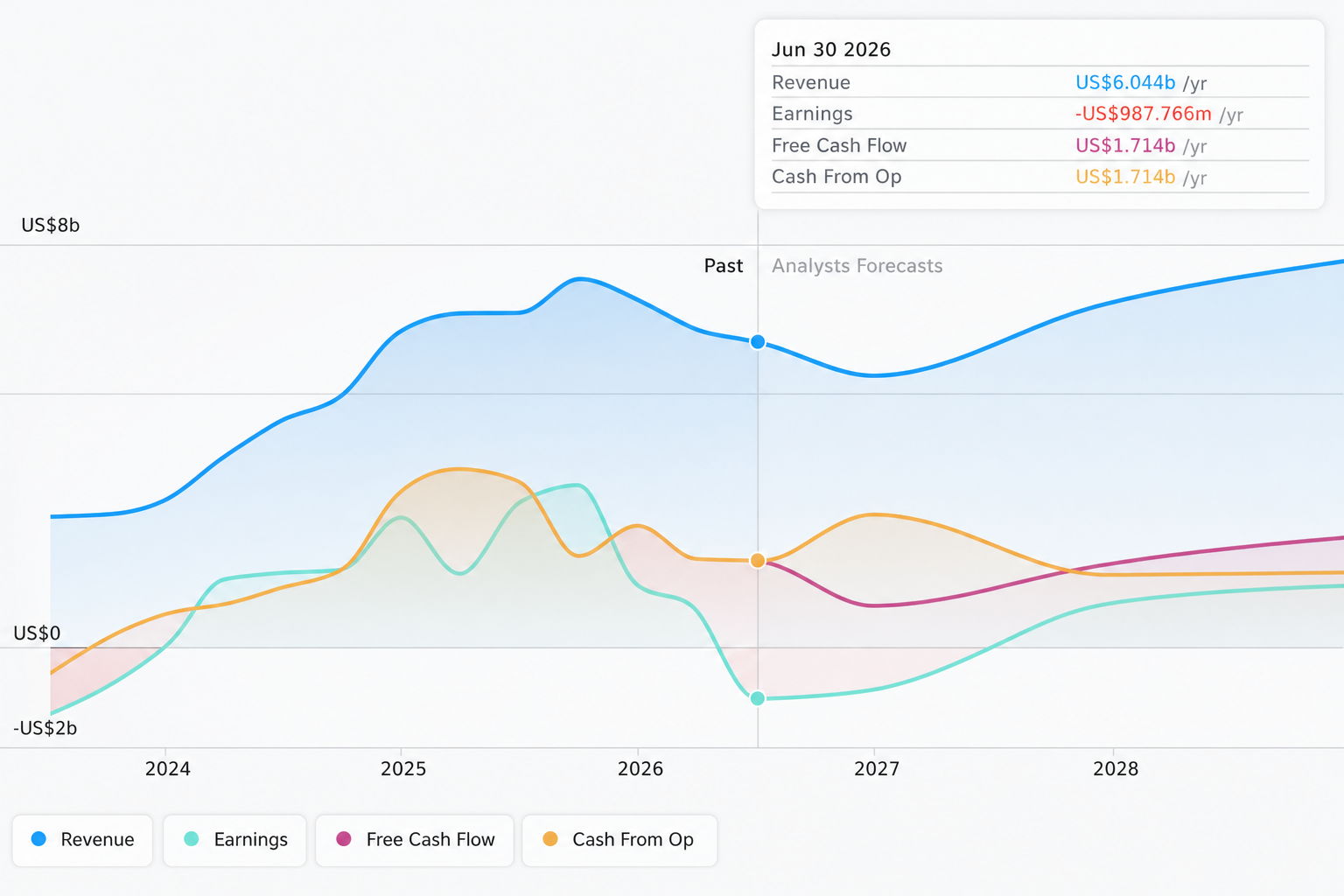1344x896 pixels.
Task: Click the 'US$0' y-axis label
Action: point(37,633)
